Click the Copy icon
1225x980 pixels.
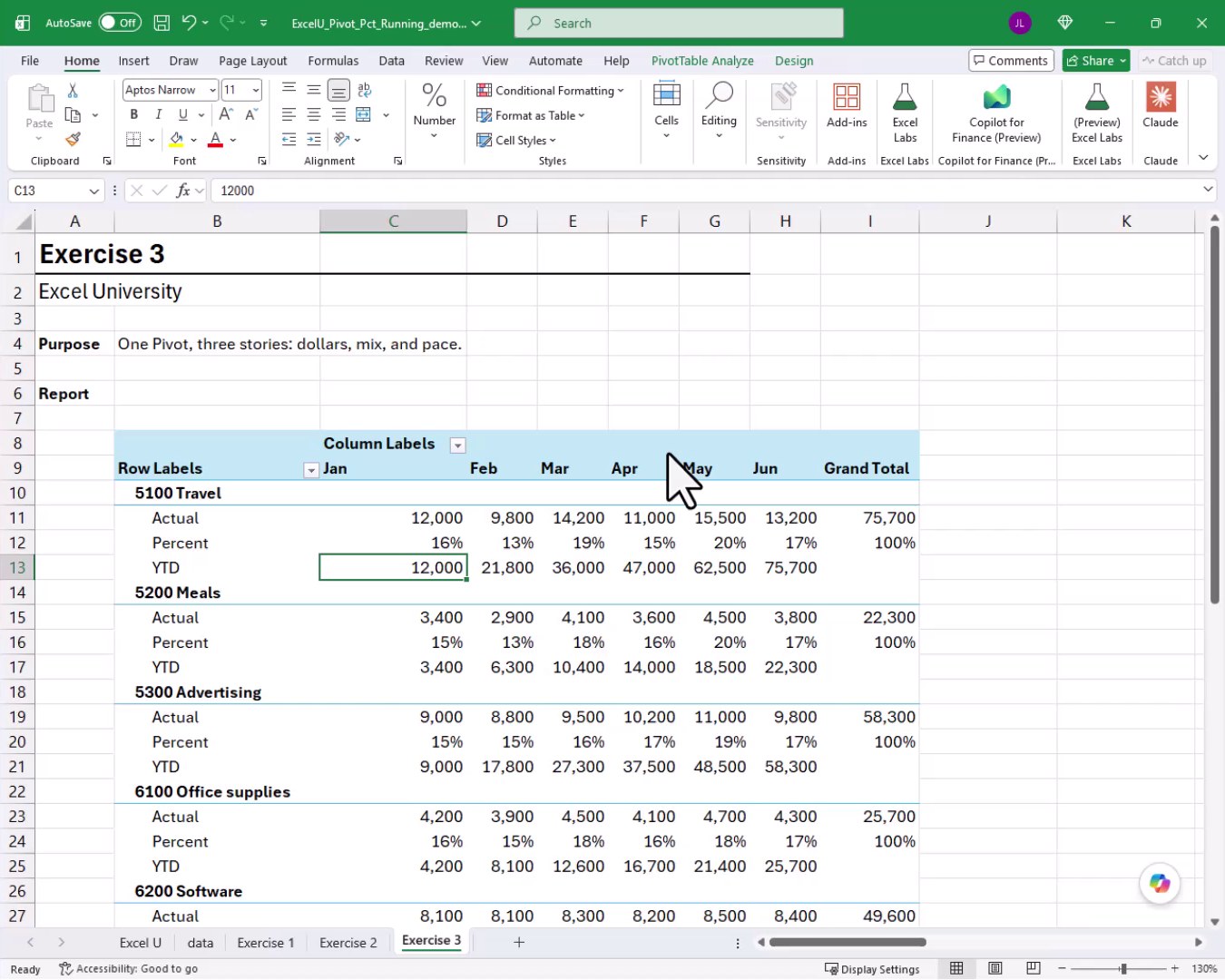pos(73,115)
